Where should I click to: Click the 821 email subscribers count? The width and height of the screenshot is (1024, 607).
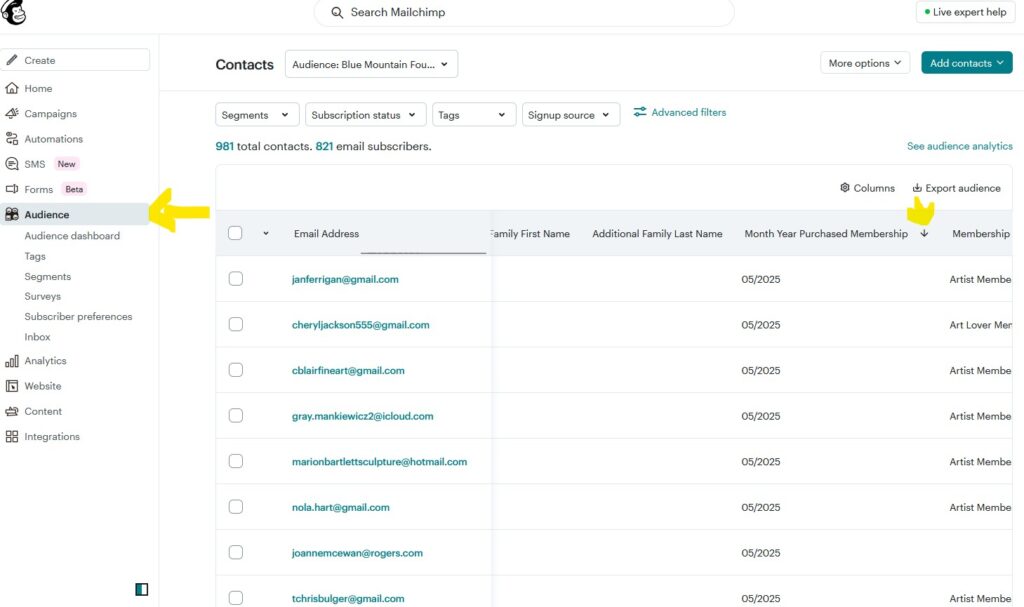tap(324, 146)
